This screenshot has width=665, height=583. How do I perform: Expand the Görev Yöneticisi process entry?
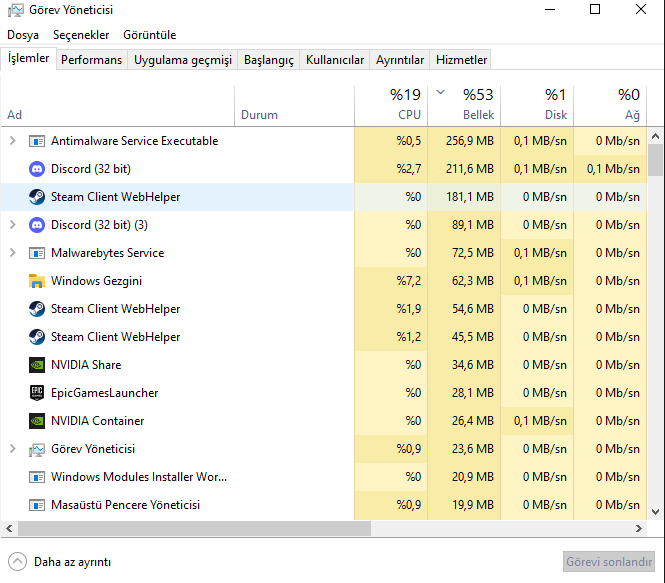click(12, 449)
